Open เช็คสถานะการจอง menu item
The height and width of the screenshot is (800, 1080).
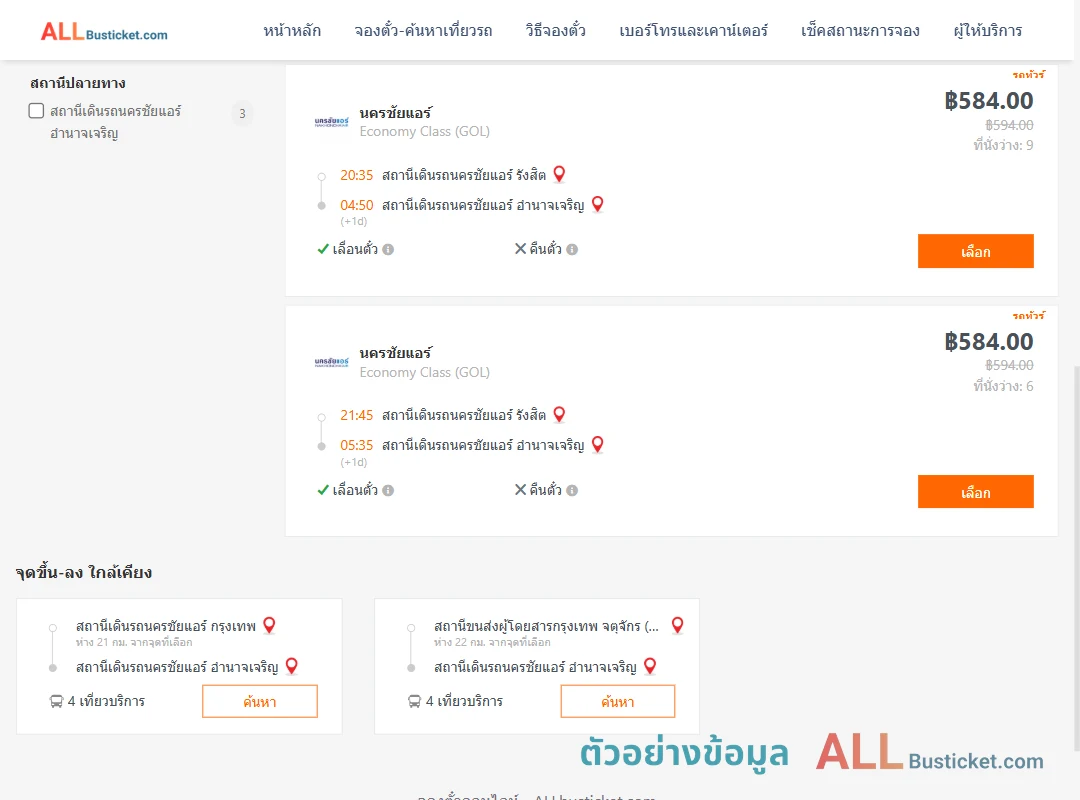(x=860, y=31)
